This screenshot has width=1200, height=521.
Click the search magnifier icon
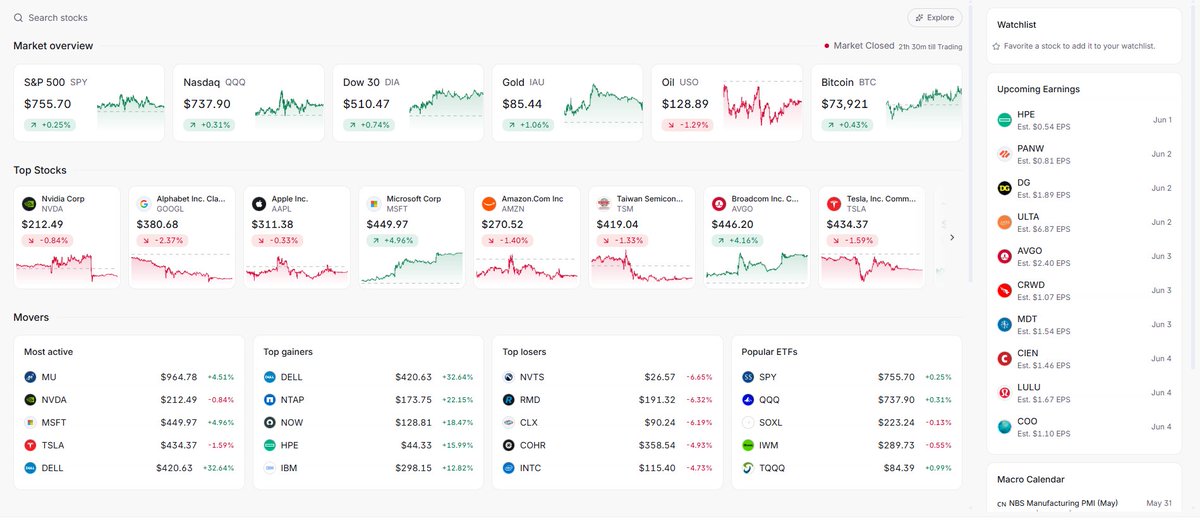pos(18,18)
